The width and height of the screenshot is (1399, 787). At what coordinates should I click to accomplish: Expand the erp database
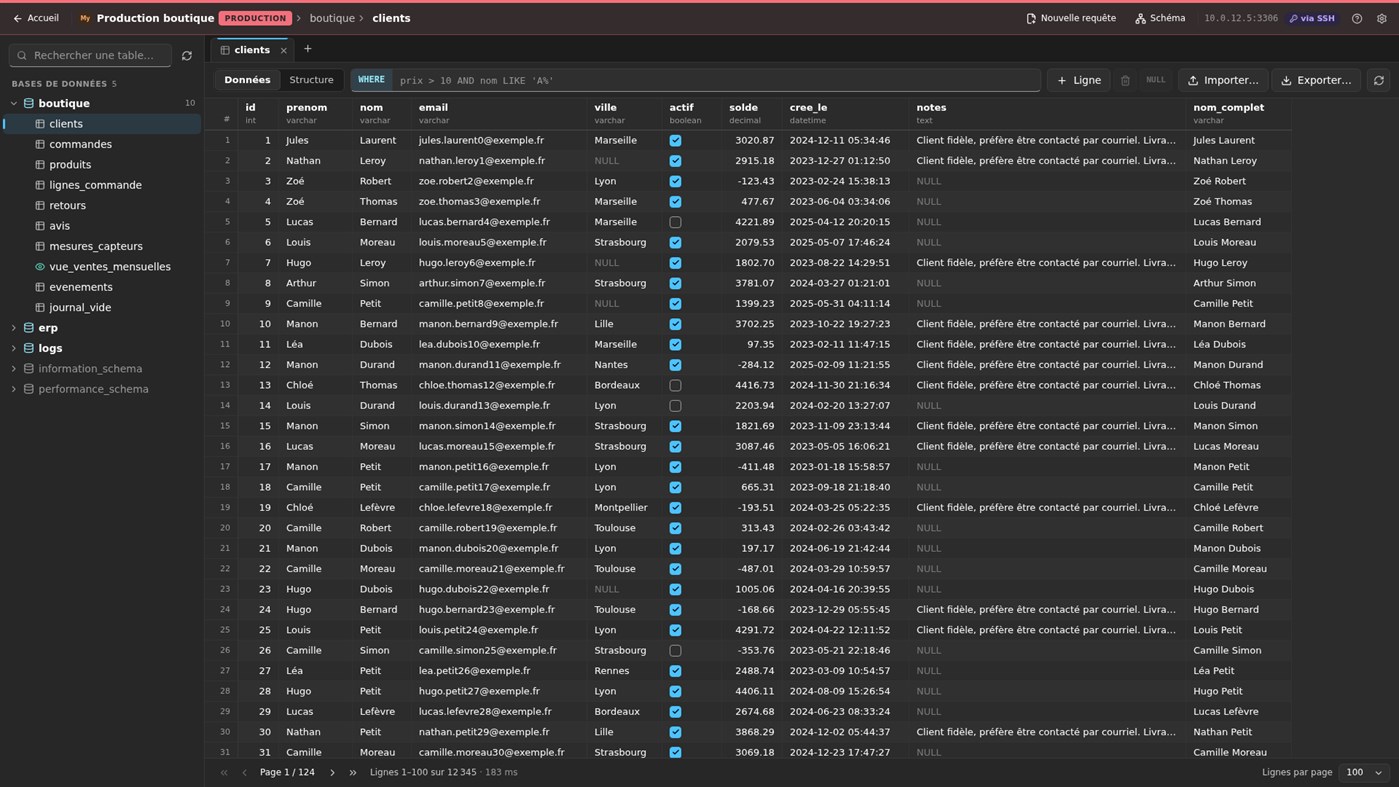tap(14, 328)
